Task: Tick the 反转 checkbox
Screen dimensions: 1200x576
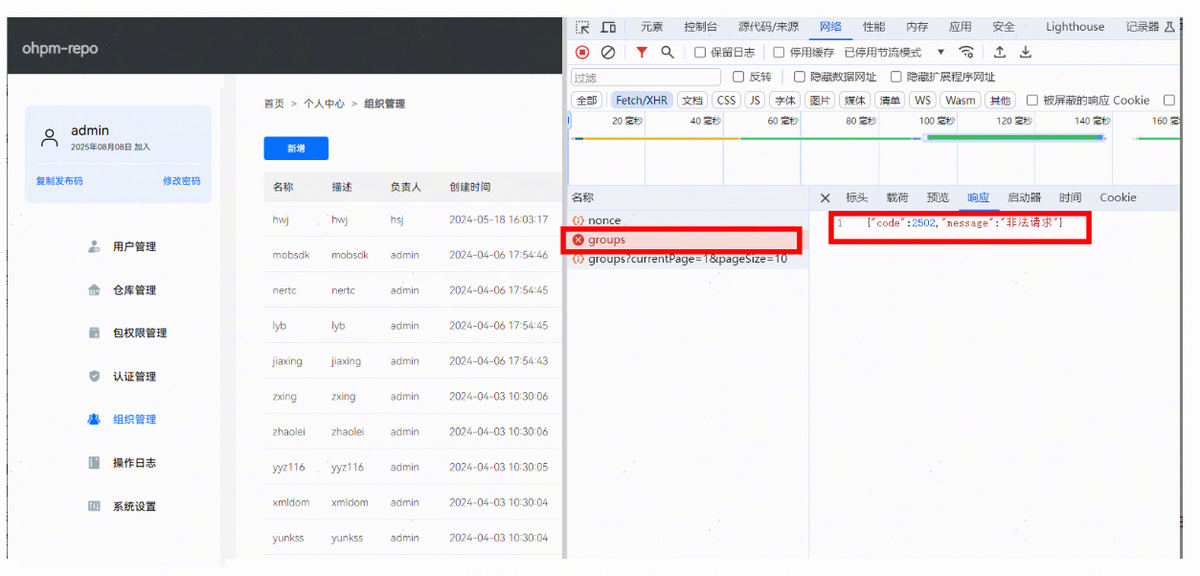Action: point(738,77)
